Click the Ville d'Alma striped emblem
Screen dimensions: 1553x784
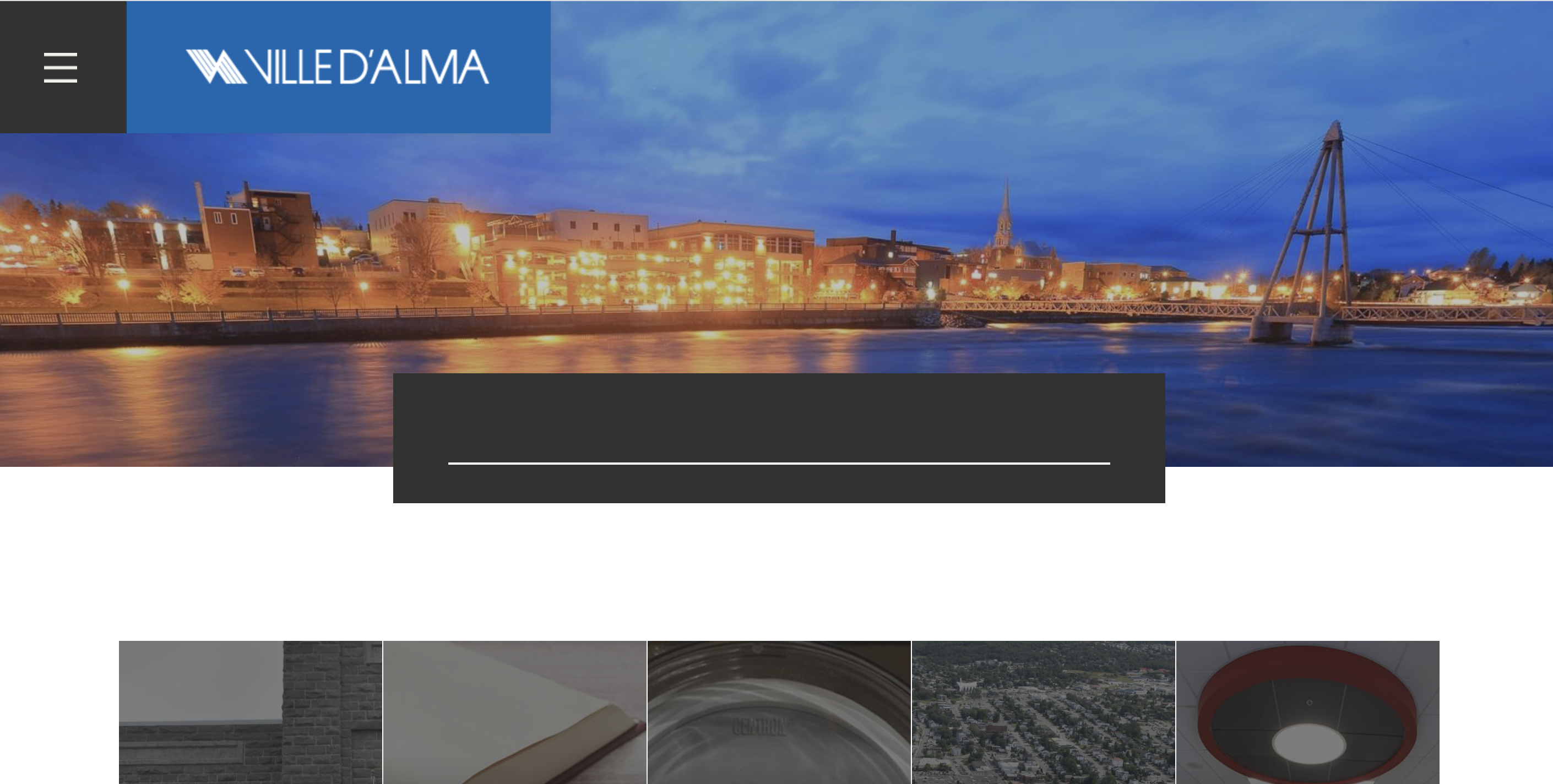click(216, 66)
